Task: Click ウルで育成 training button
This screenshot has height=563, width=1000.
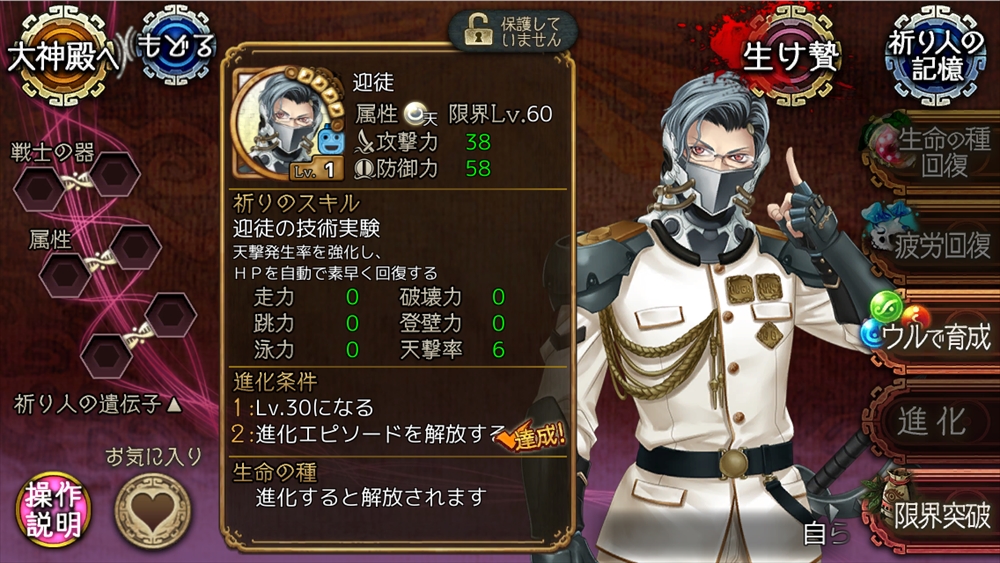Action: (x=930, y=333)
